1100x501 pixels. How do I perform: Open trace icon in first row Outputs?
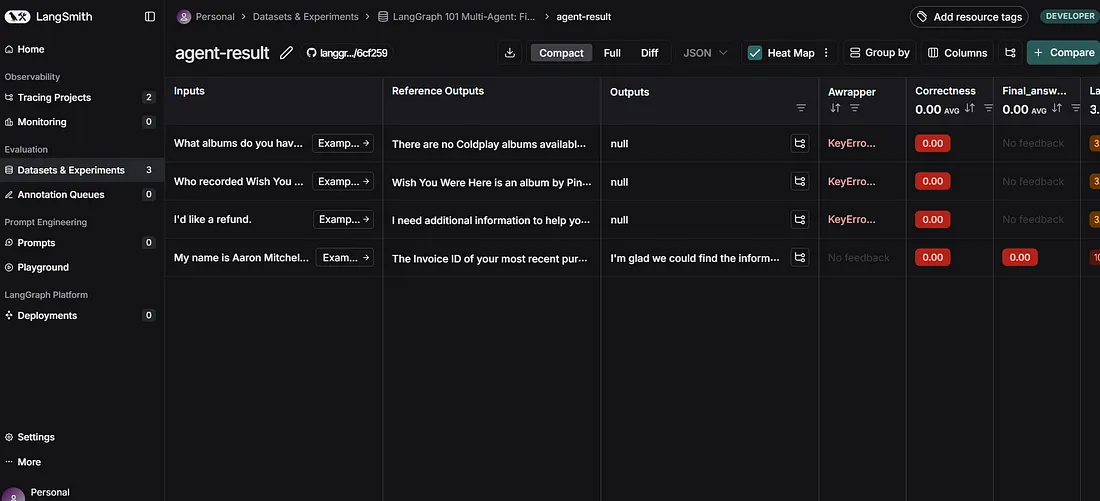coord(799,144)
